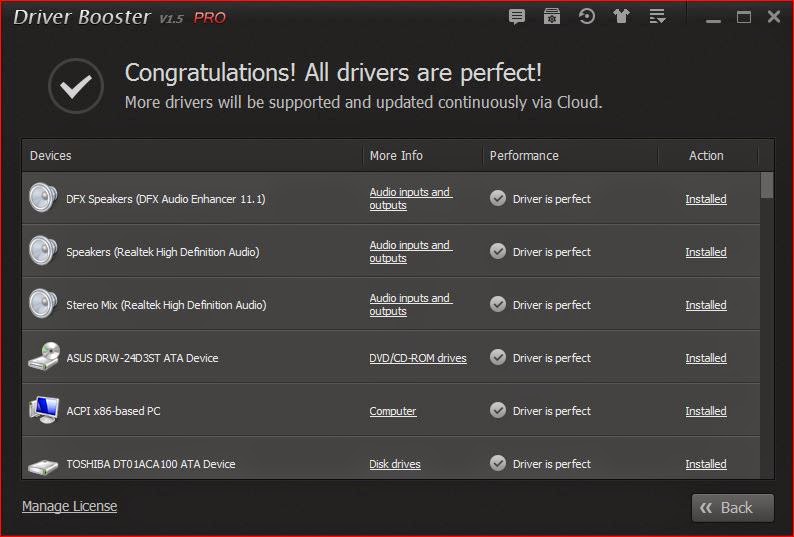794x537 pixels.
Task: Open the skin (t-shirt) icon
Action: tap(621, 17)
